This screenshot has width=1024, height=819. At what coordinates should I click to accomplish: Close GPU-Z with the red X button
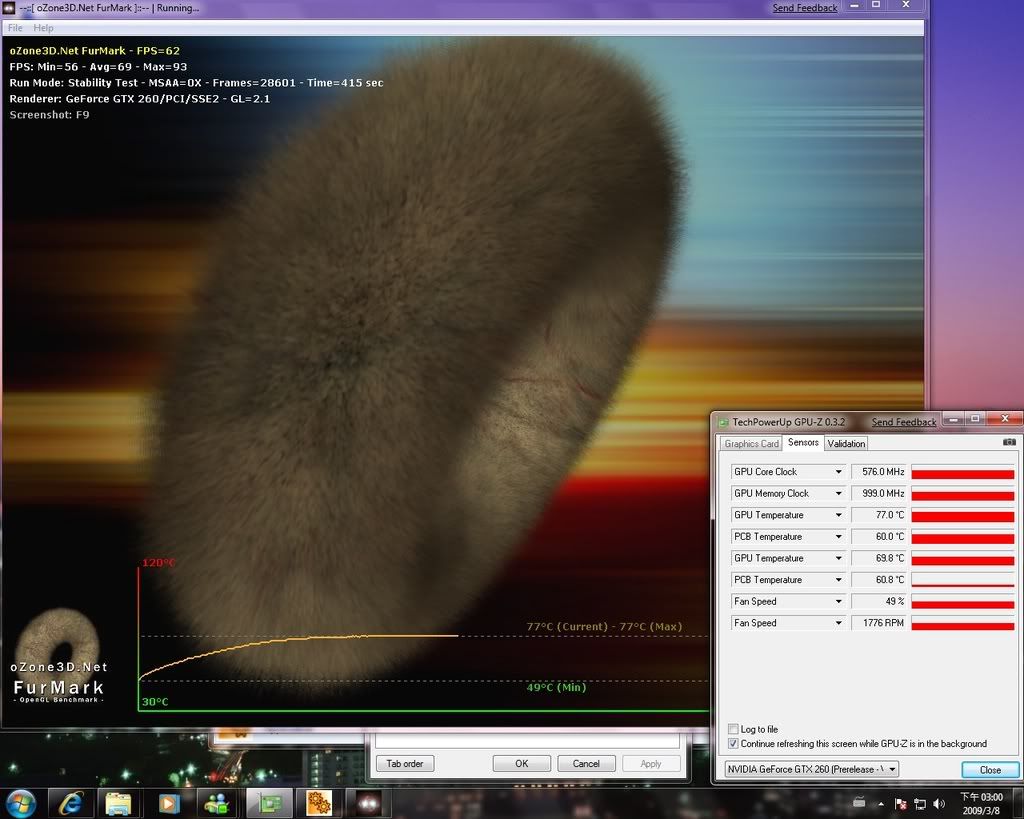pyautogui.click(x=1004, y=419)
